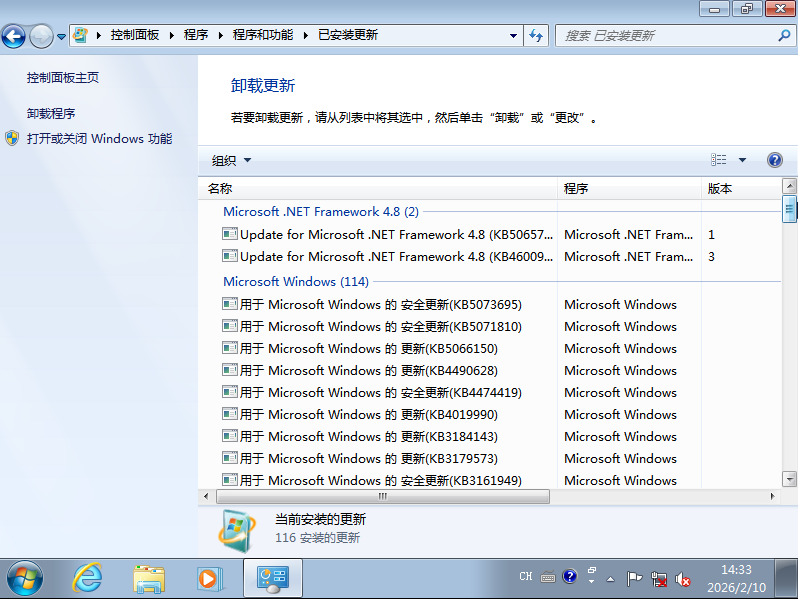
Task: Click the search magnifier icon
Action: pos(784,36)
